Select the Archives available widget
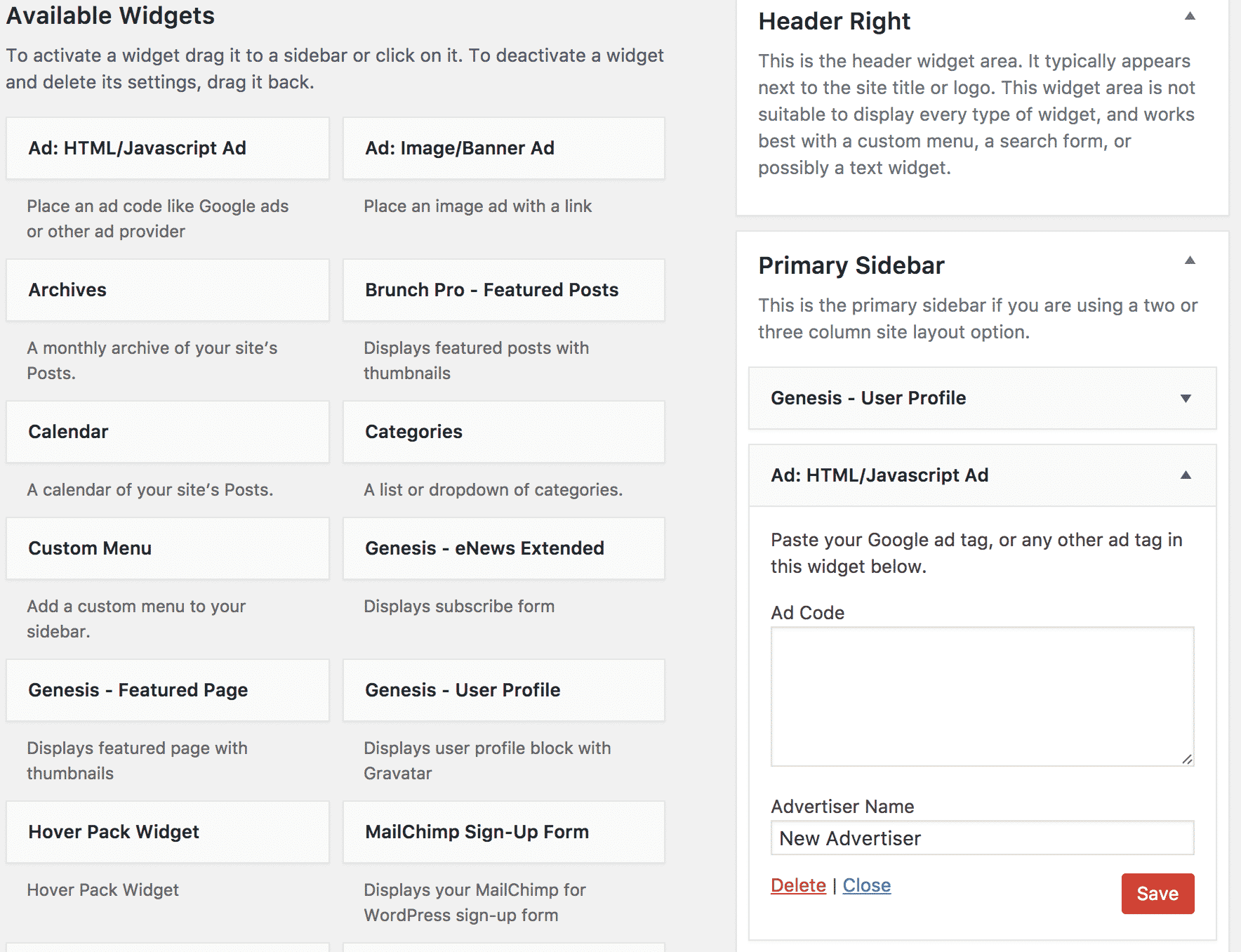Image resolution: width=1241 pixels, height=952 pixels. click(168, 290)
